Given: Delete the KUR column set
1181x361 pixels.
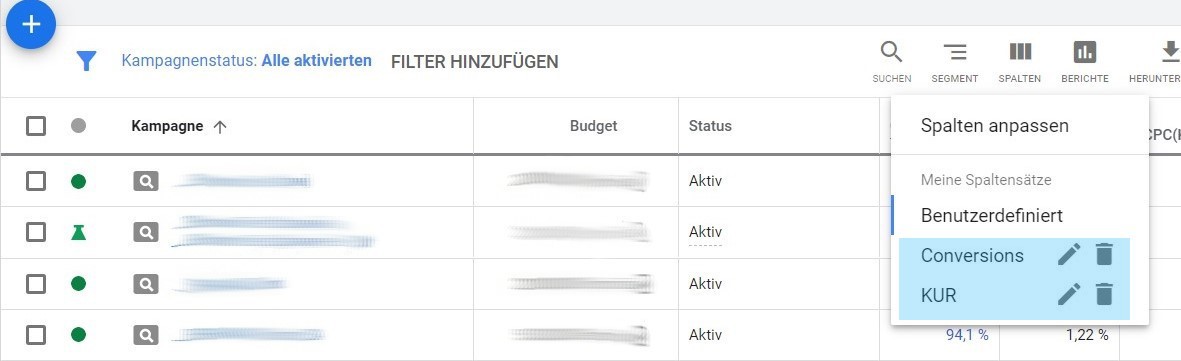Looking at the screenshot, I should (1103, 294).
